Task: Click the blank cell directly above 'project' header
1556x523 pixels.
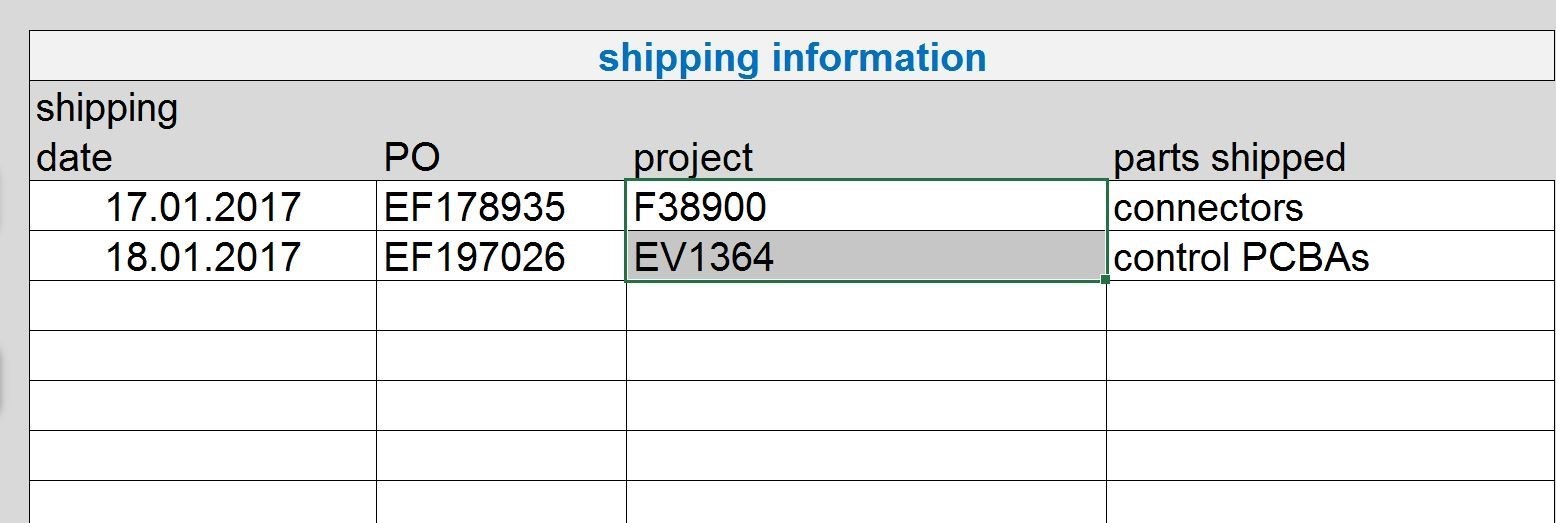Action: pyautogui.click(x=866, y=107)
